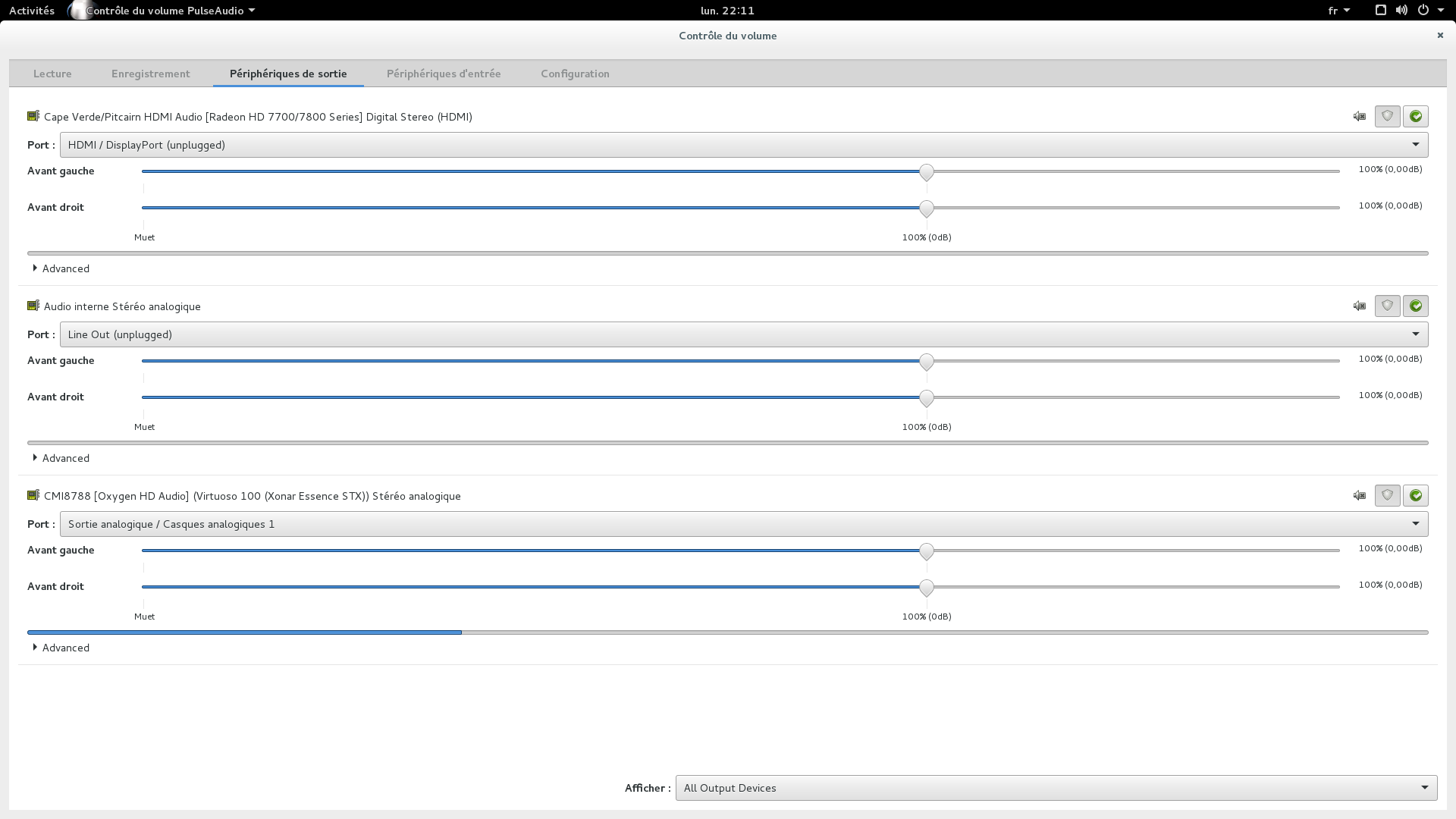Screen dimensions: 1456x819
Task: Open the Line Out port selector
Action: (743, 334)
